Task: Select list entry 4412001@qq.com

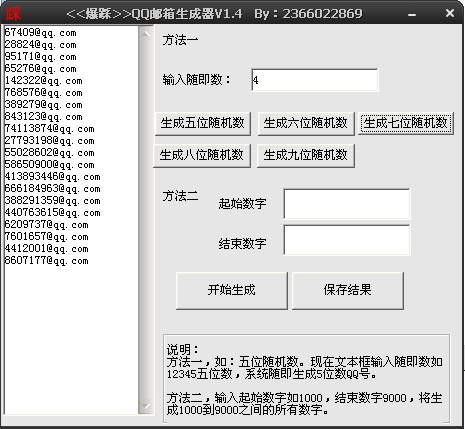Action: click(x=46, y=249)
